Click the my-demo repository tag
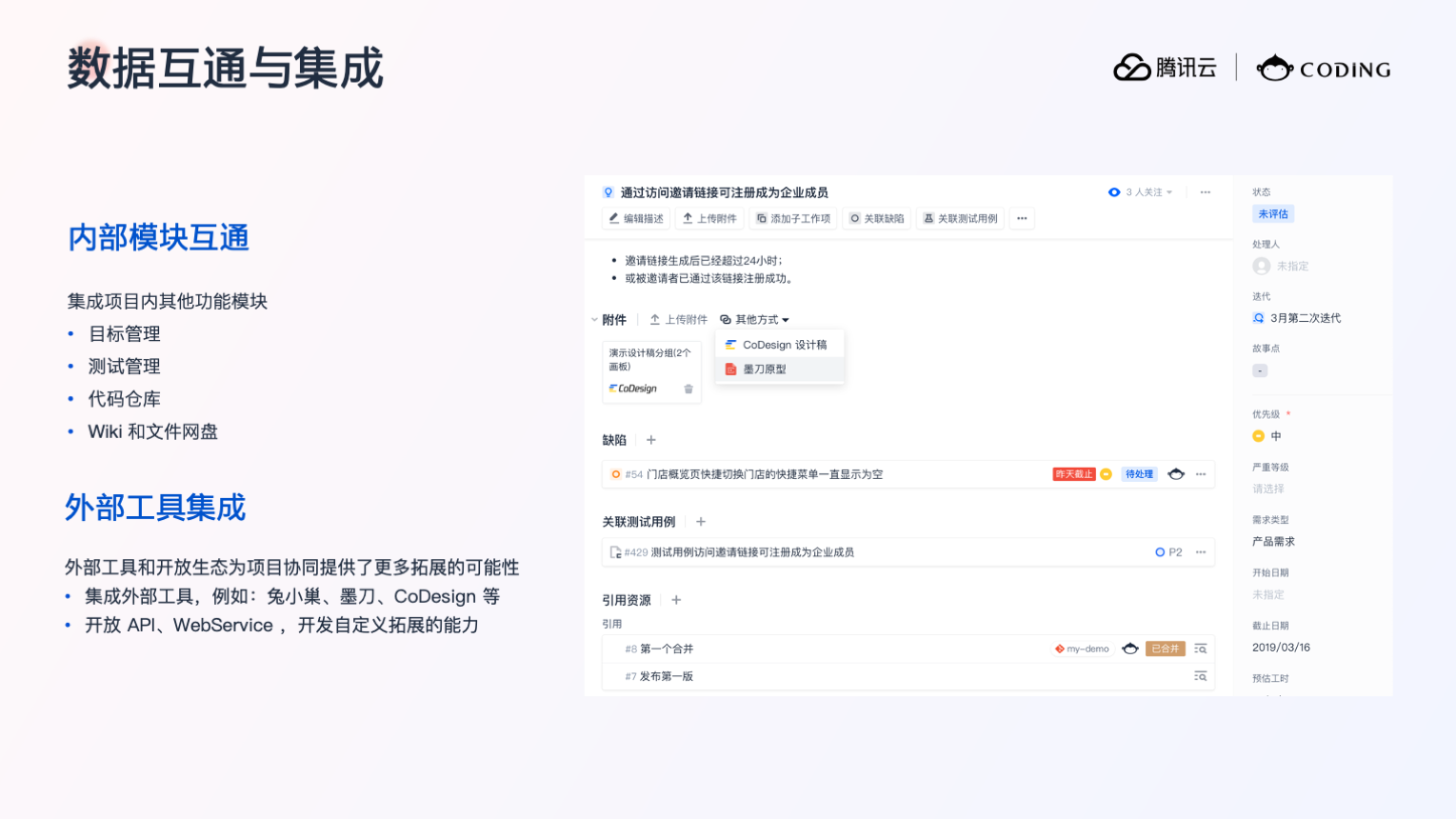 coord(1082,649)
